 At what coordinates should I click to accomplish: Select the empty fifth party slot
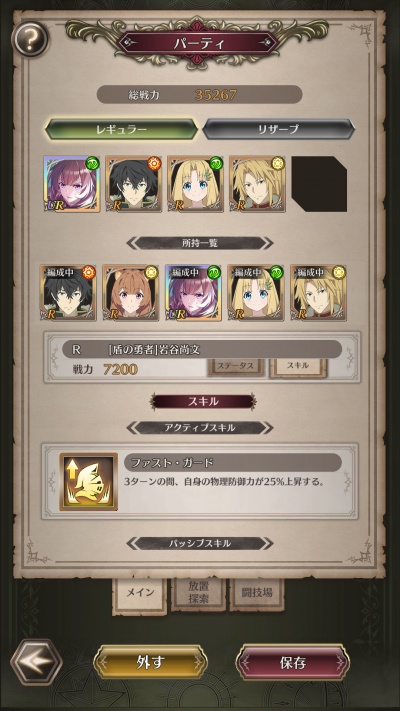(319, 184)
